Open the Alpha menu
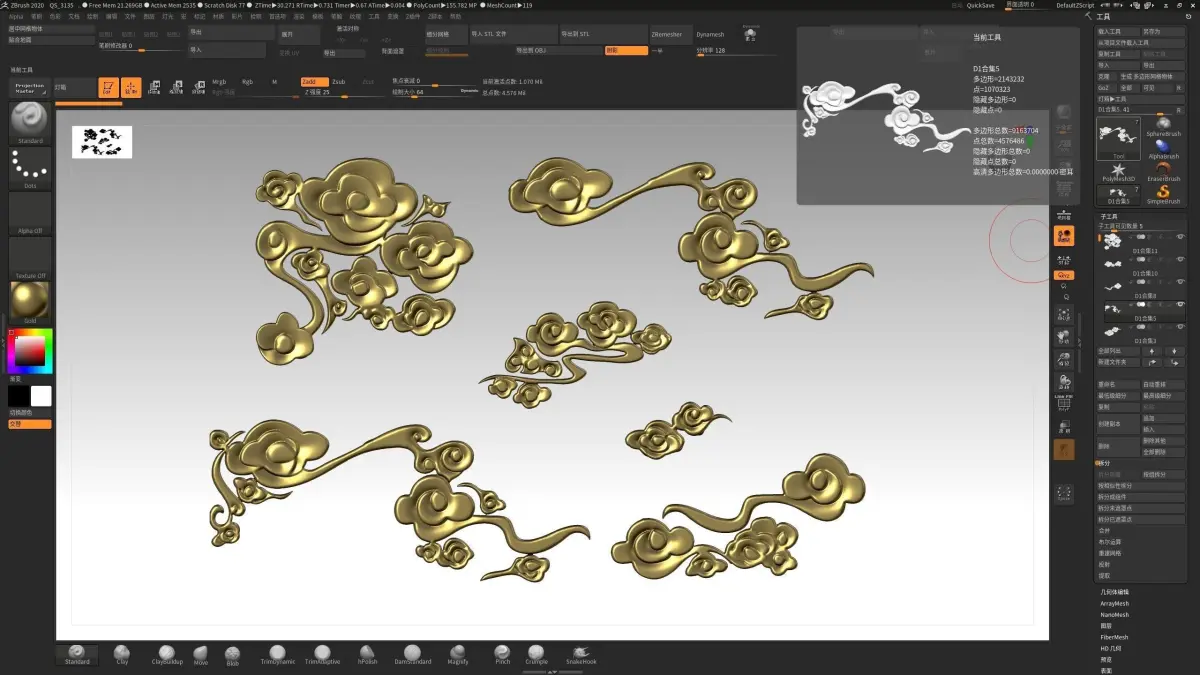 [16, 17]
